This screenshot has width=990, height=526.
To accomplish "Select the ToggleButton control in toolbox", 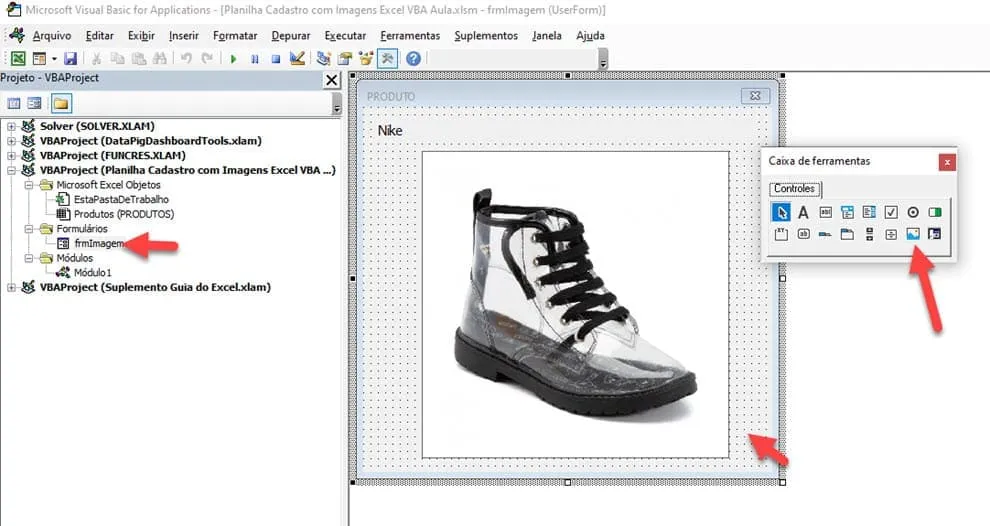I will point(934,212).
